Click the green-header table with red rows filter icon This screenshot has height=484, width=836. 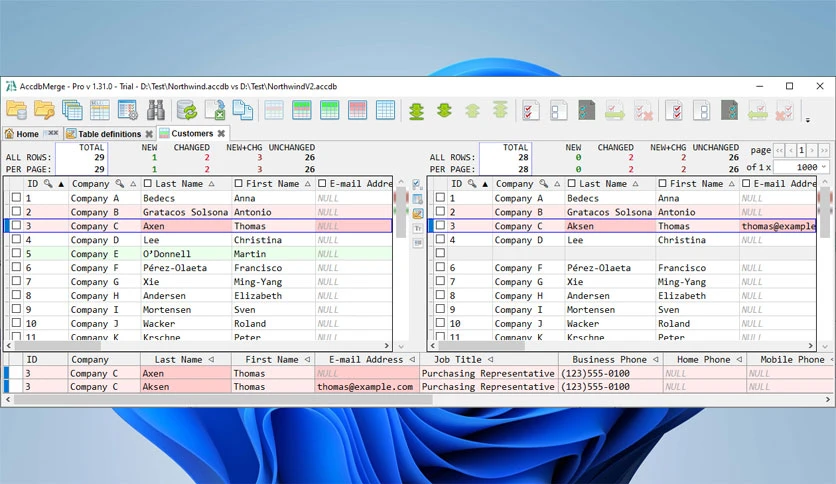[x=302, y=110]
